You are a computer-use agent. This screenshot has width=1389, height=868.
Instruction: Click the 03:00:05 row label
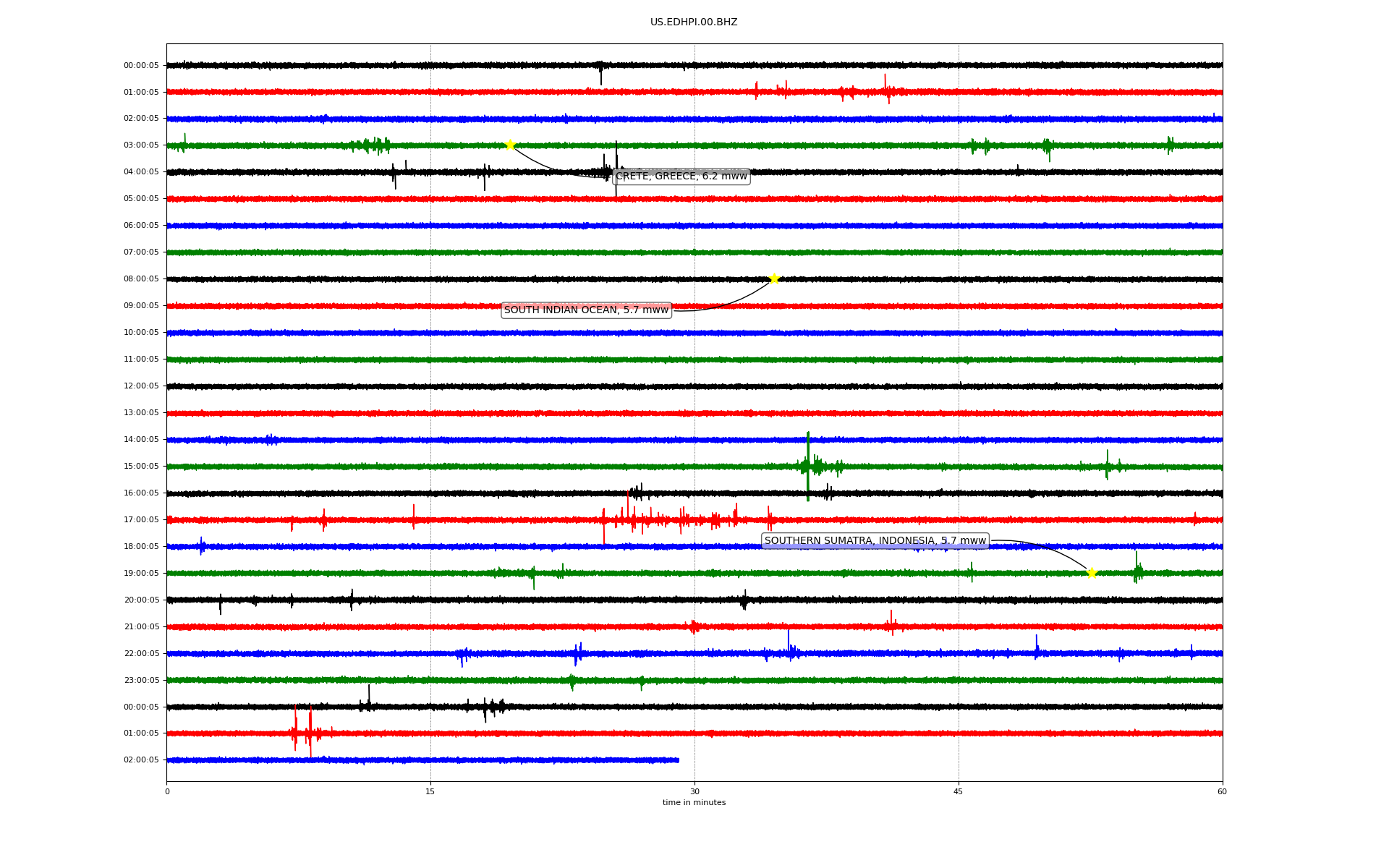pyautogui.click(x=141, y=145)
